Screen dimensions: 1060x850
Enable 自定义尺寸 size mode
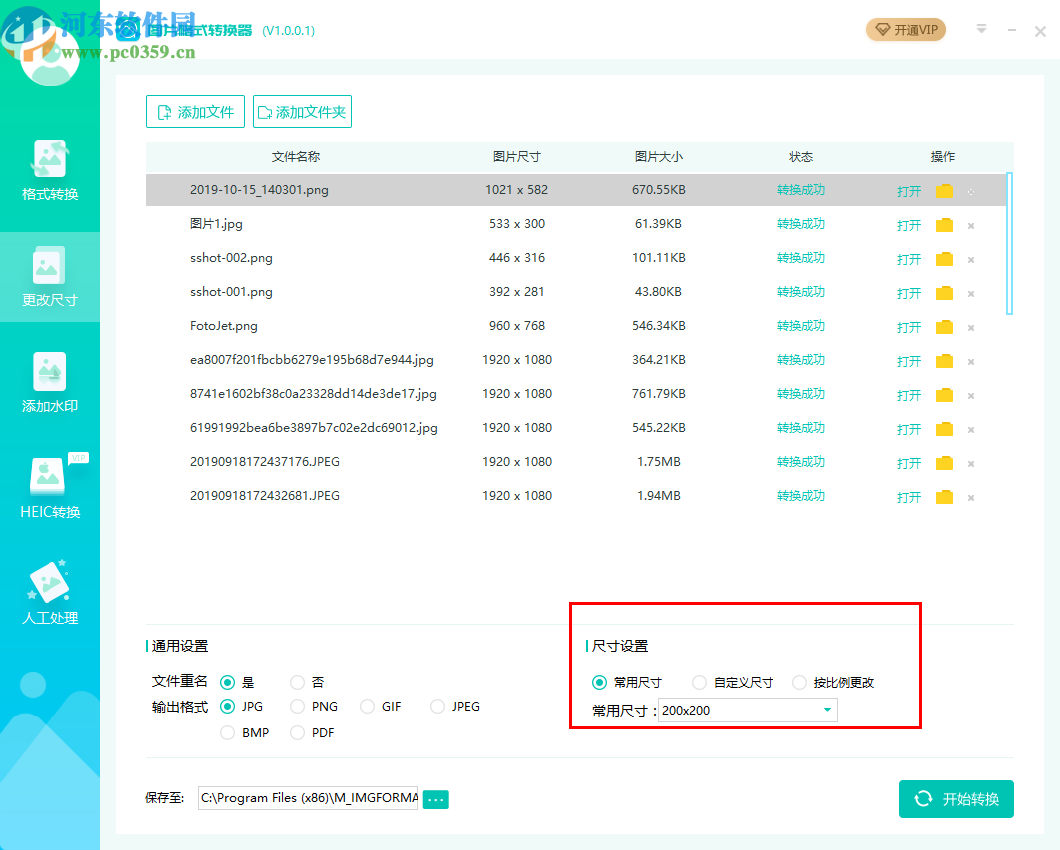pos(699,683)
